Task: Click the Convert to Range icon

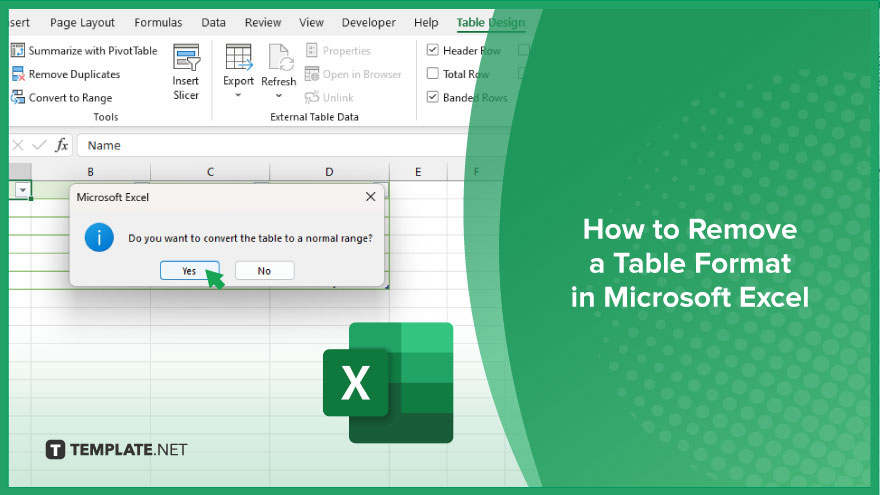Action: click(x=18, y=98)
